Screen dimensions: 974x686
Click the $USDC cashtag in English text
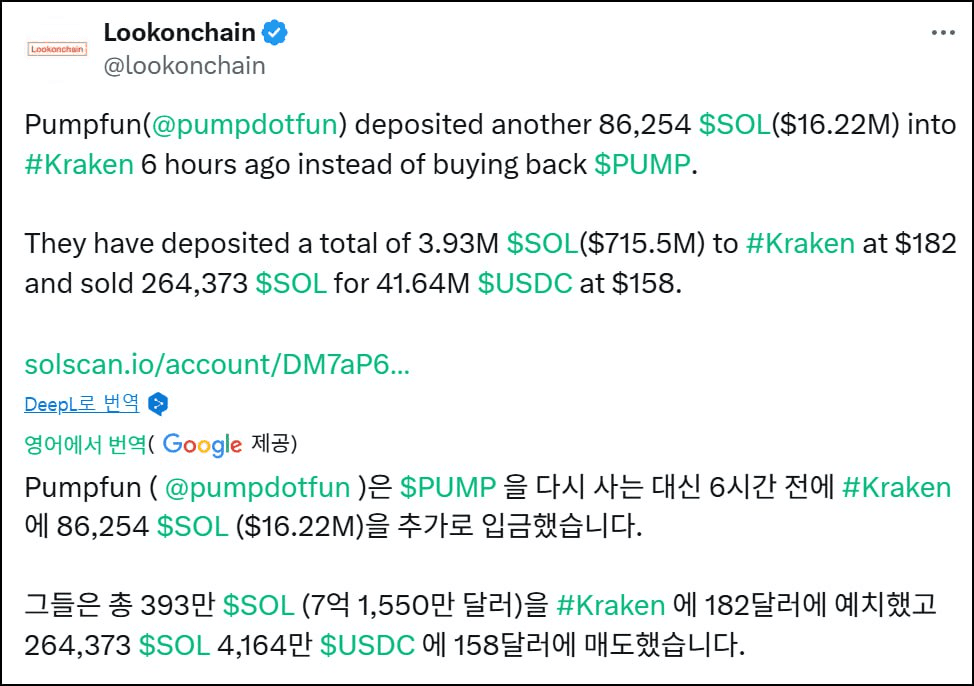point(525,283)
